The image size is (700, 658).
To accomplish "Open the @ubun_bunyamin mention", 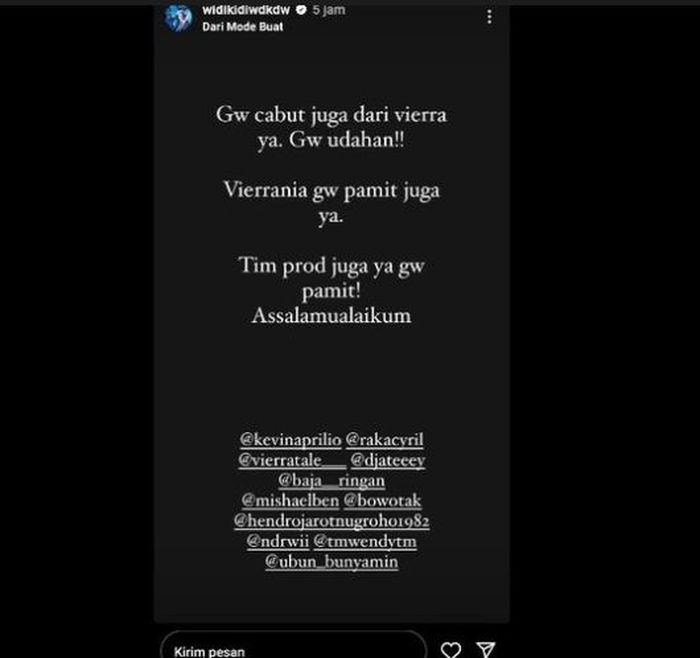I will (x=331, y=562).
